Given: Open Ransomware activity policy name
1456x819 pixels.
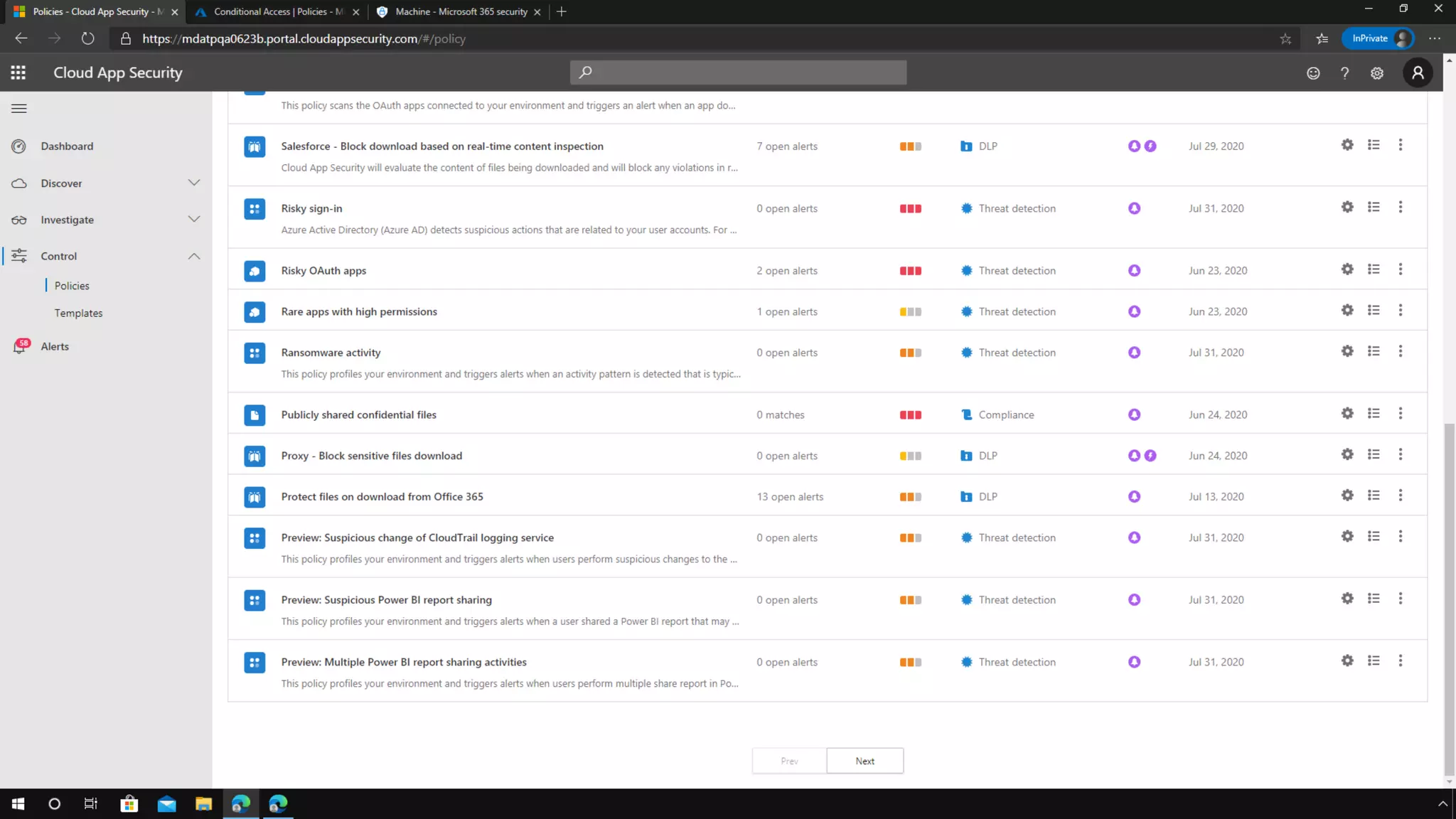Looking at the screenshot, I should (x=331, y=353).
